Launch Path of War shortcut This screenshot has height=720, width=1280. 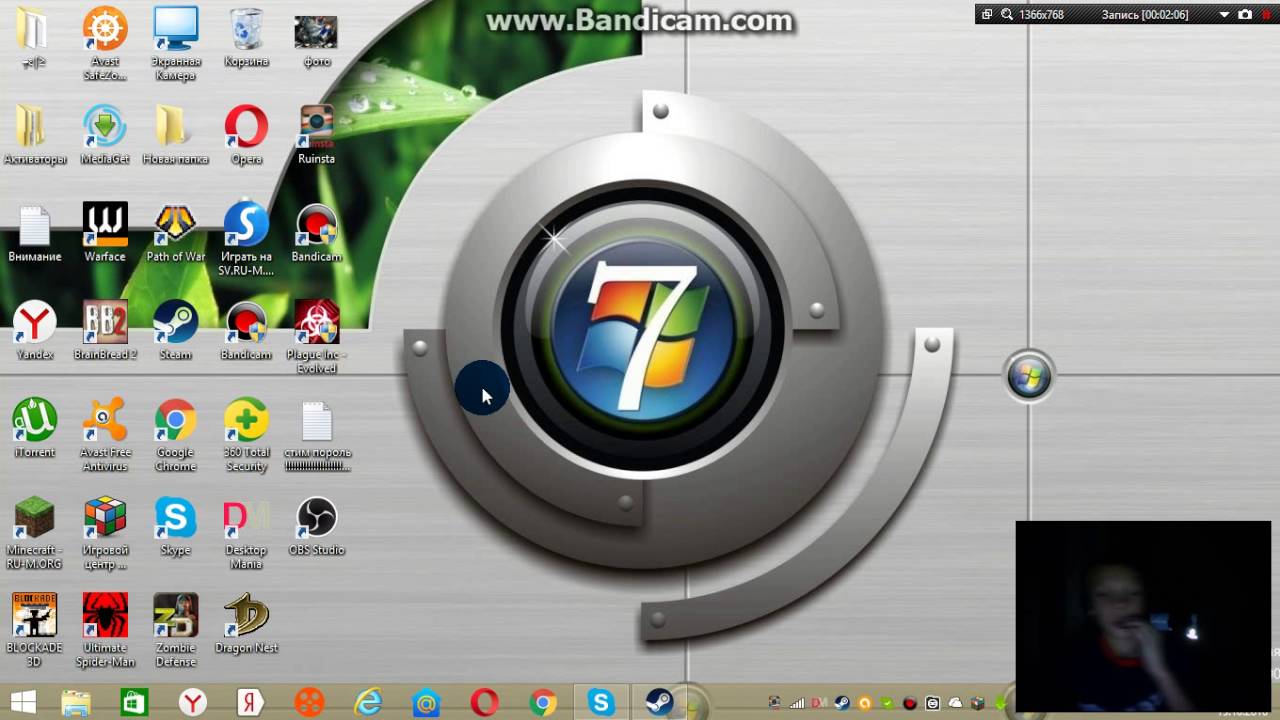coord(175,233)
